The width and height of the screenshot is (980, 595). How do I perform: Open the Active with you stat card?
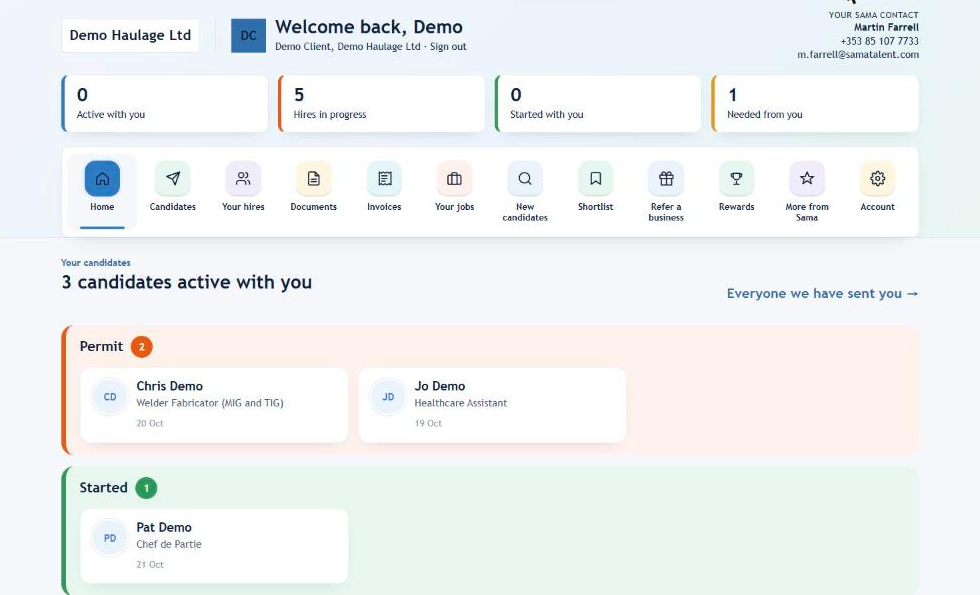coord(165,104)
